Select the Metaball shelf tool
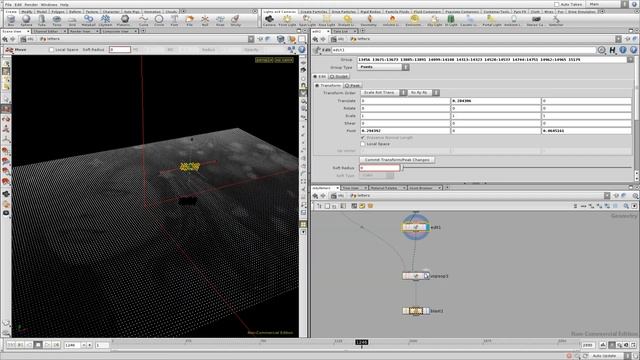640x360 pixels. click(88, 20)
